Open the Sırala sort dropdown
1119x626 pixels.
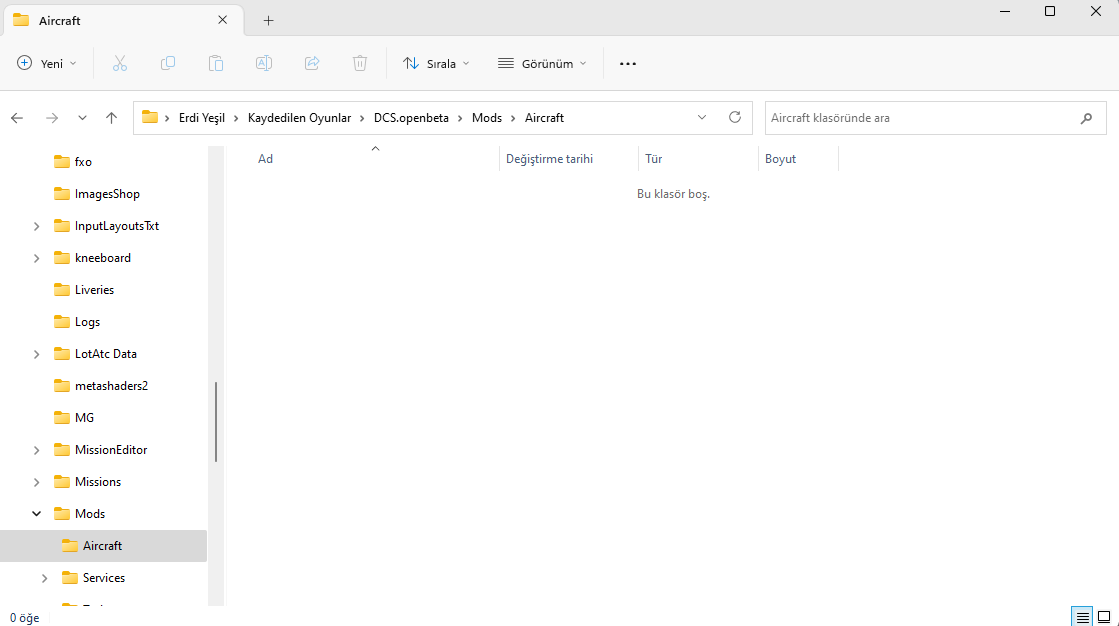coord(436,64)
